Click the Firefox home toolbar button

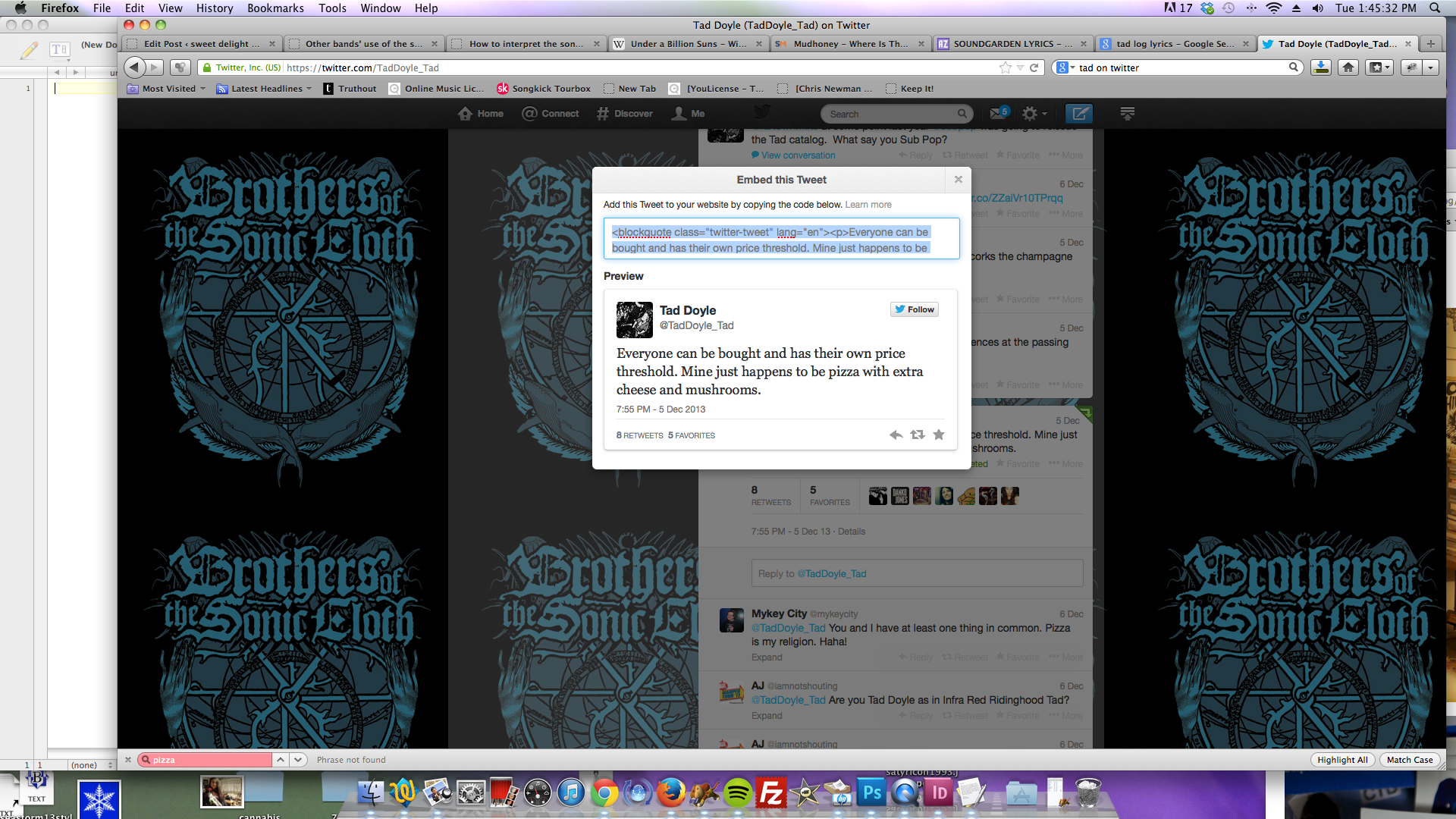pos(1348,67)
